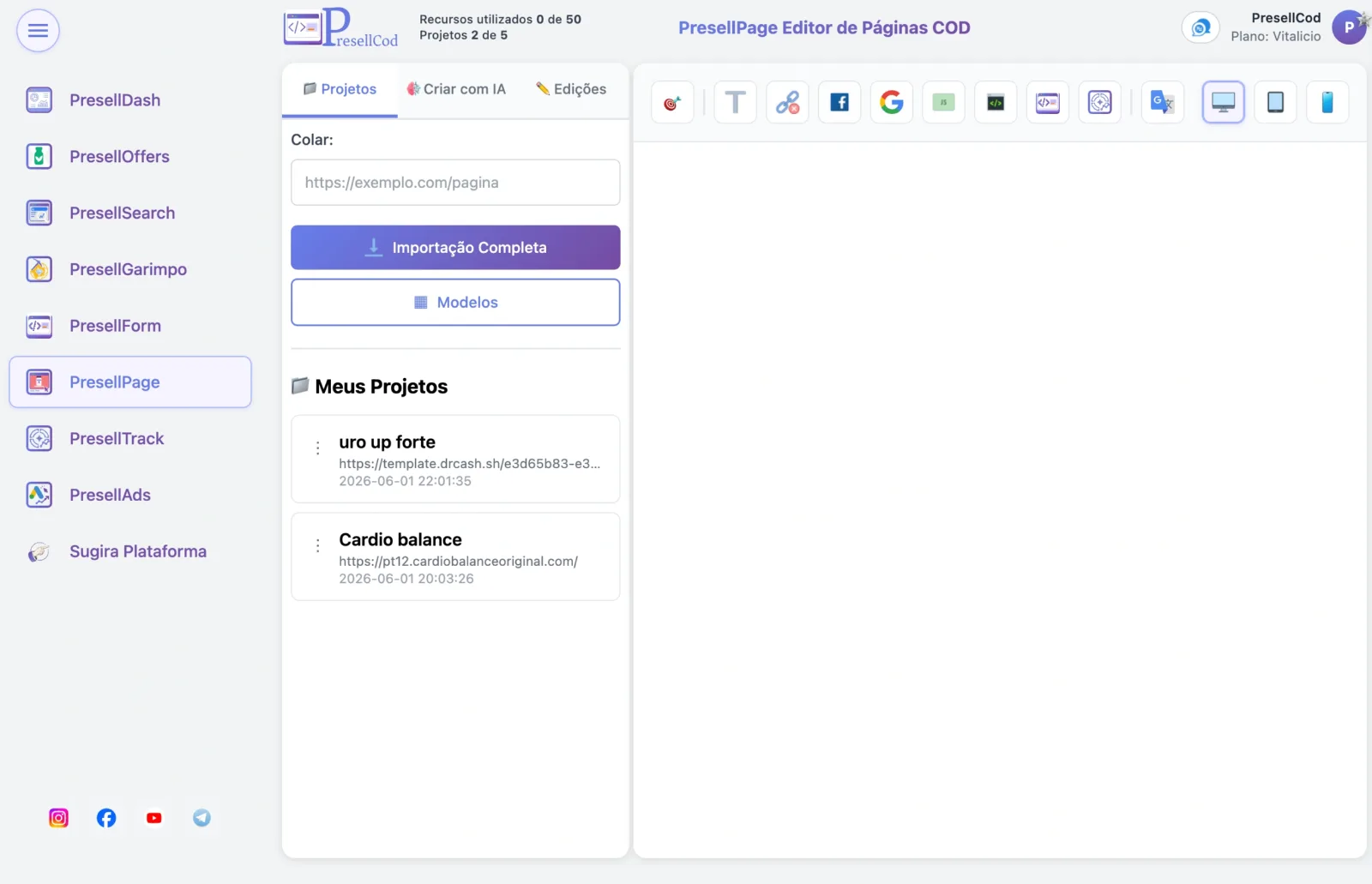Click the round support chat icon near profile
This screenshot has width=1372, height=884.
click(1200, 28)
